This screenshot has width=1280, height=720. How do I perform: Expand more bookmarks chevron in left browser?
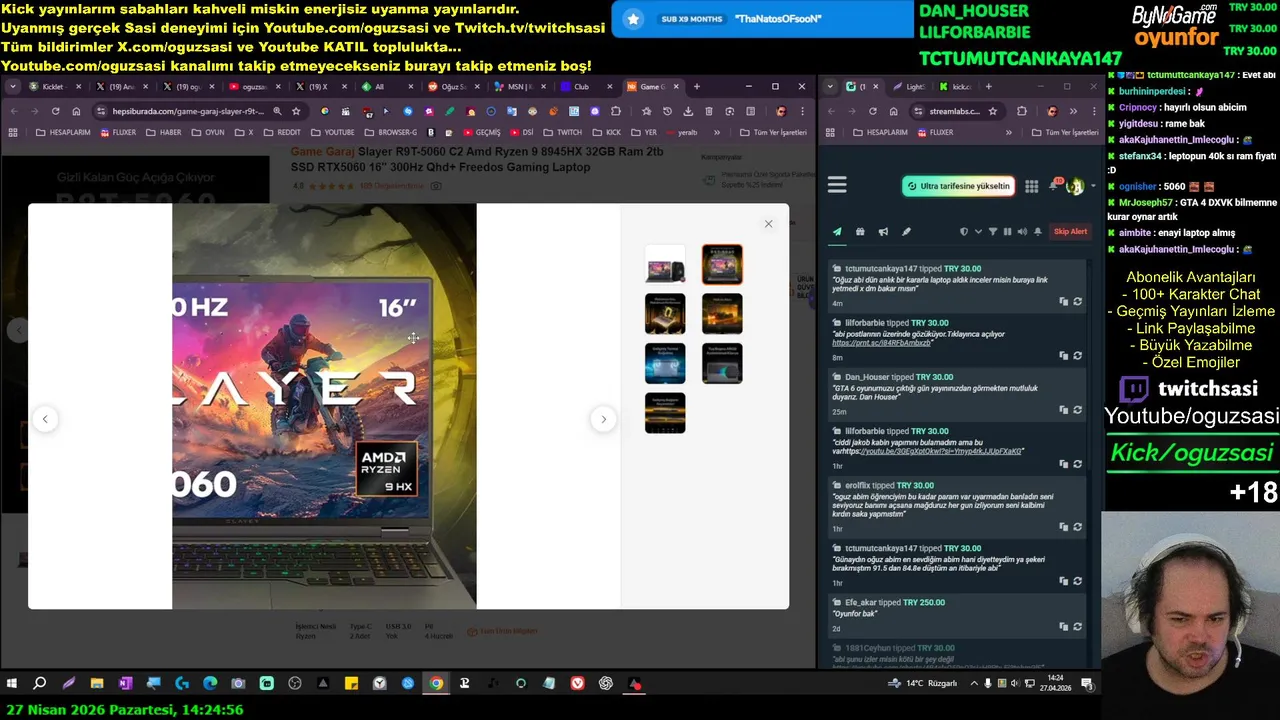tap(716, 132)
